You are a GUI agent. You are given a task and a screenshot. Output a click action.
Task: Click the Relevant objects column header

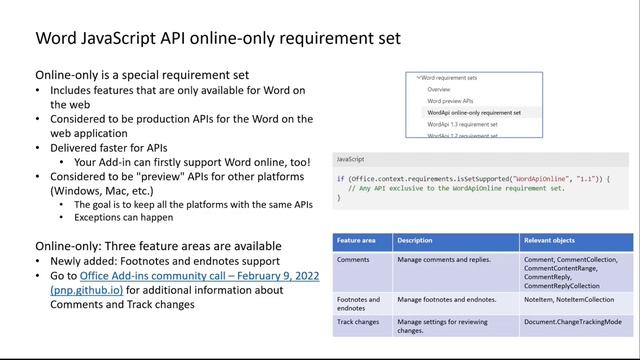(x=576, y=241)
